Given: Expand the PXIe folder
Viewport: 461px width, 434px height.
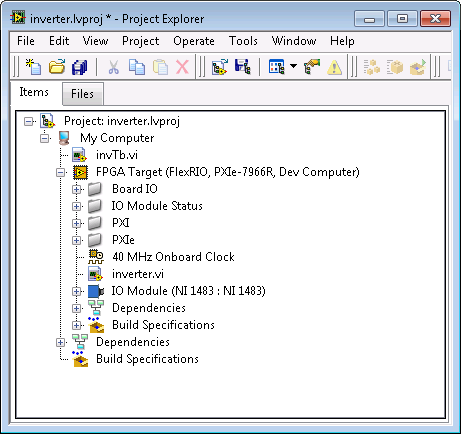Looking at the screenshot, I should click(x=77, y=240).
